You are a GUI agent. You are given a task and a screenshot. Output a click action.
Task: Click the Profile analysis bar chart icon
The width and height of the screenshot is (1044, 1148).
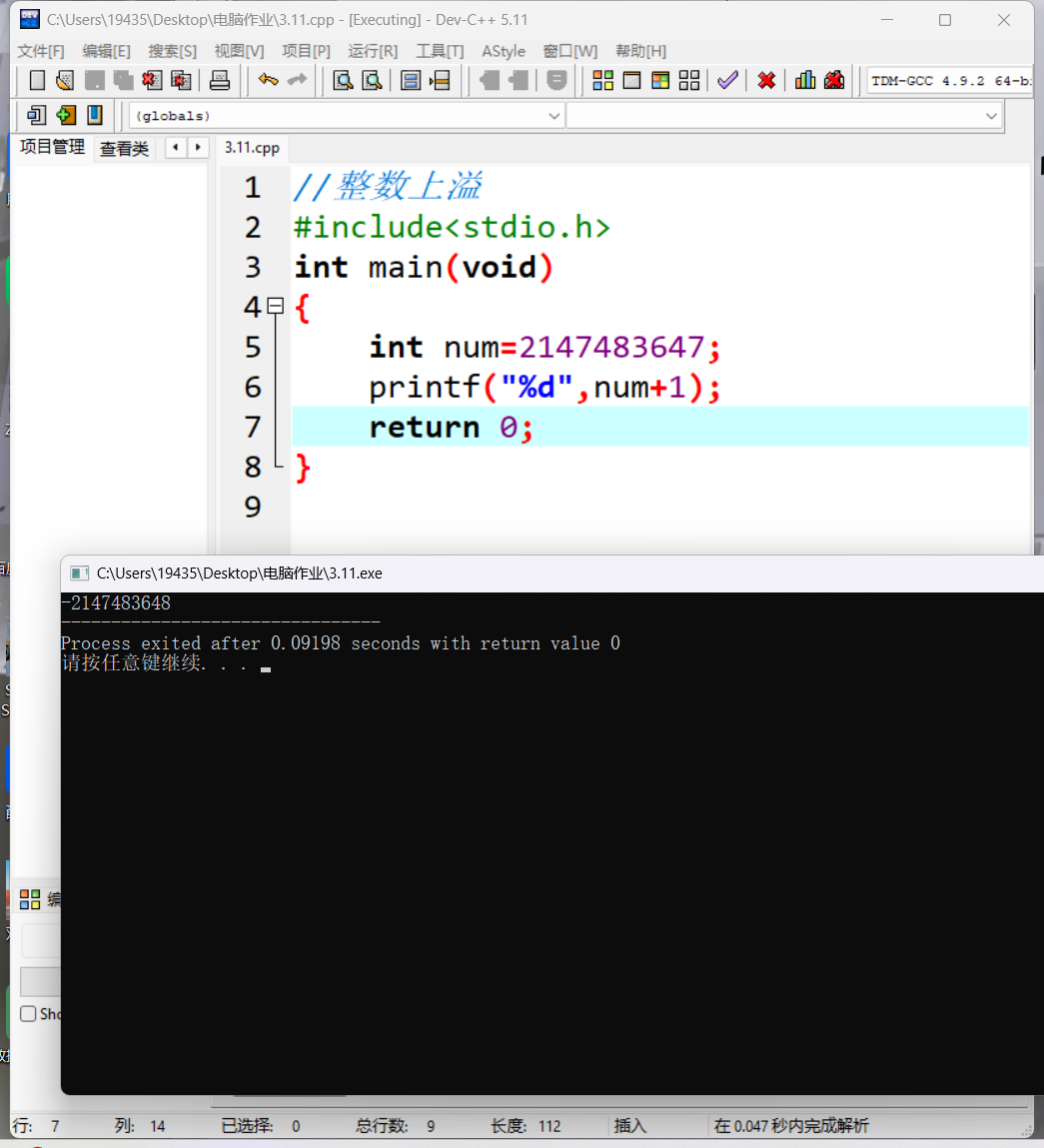(x=805, y=80)
